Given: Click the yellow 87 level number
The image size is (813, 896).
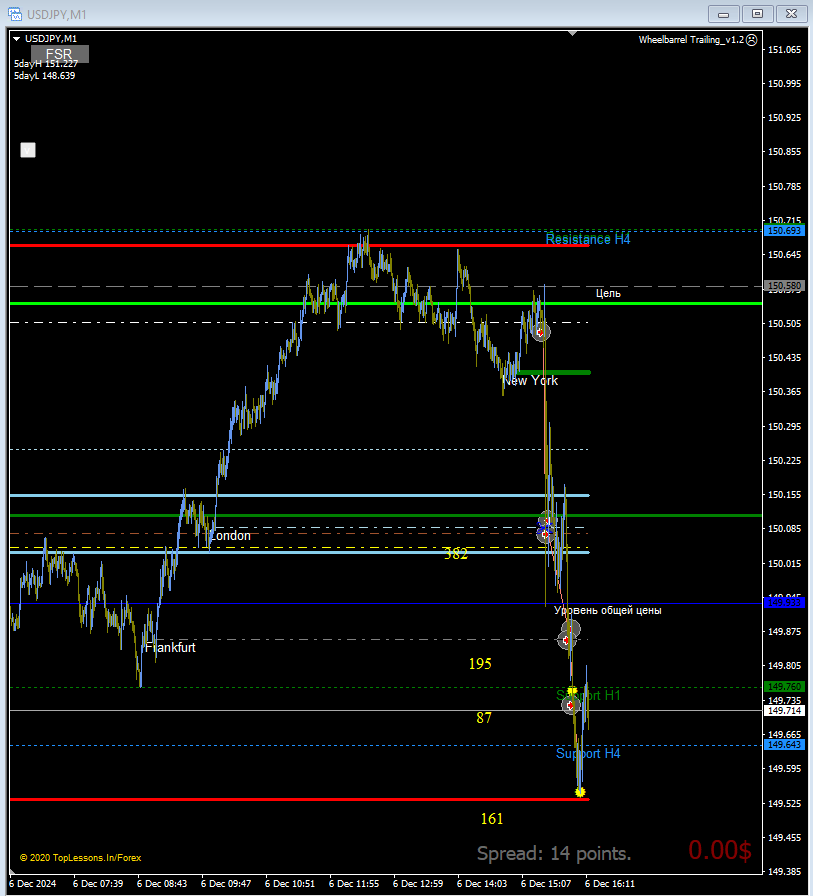Looking at the screenshot, I should coord(483,718).
